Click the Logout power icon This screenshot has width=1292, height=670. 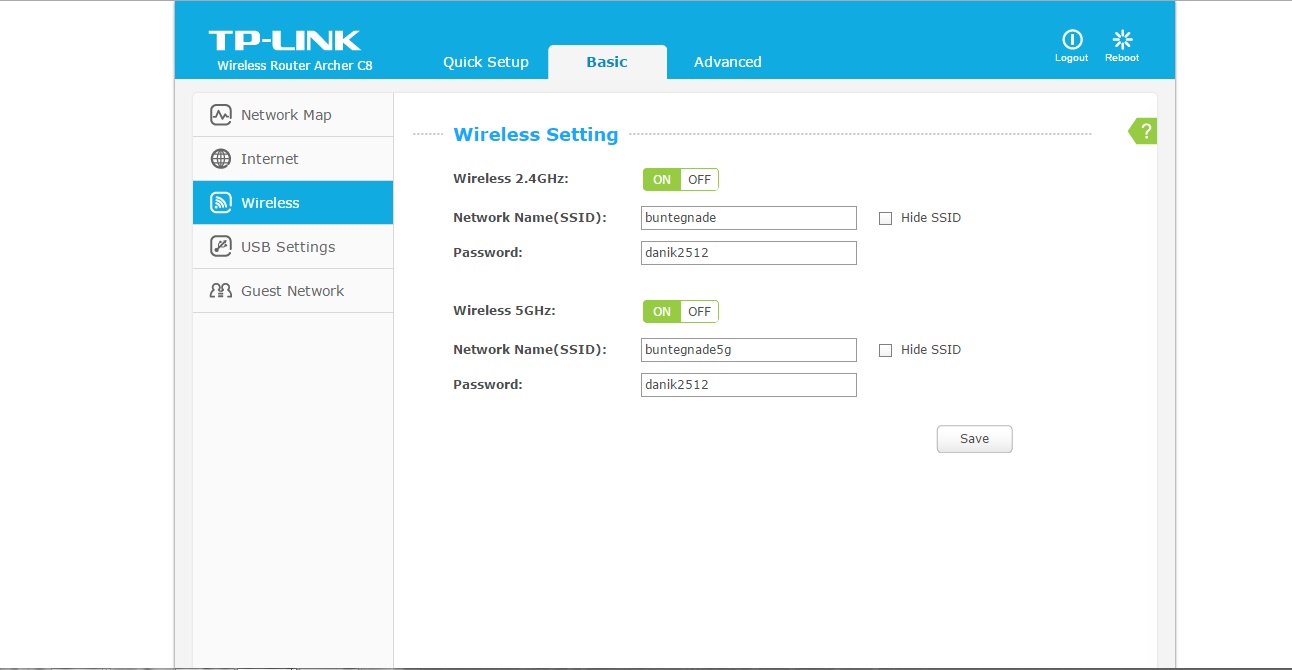pyautogui.click(x=1072, y=39)
